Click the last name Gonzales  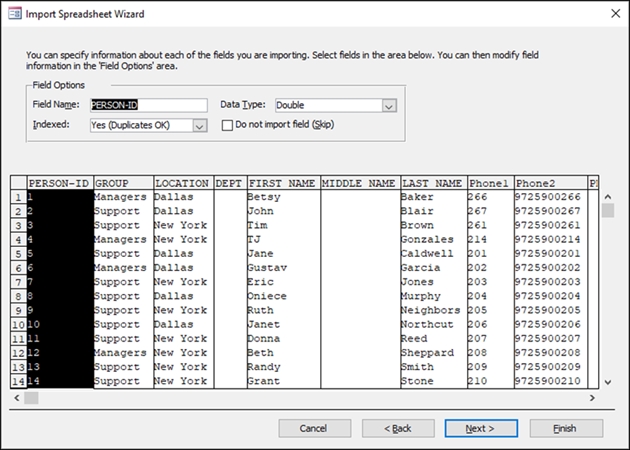(427, 239)
